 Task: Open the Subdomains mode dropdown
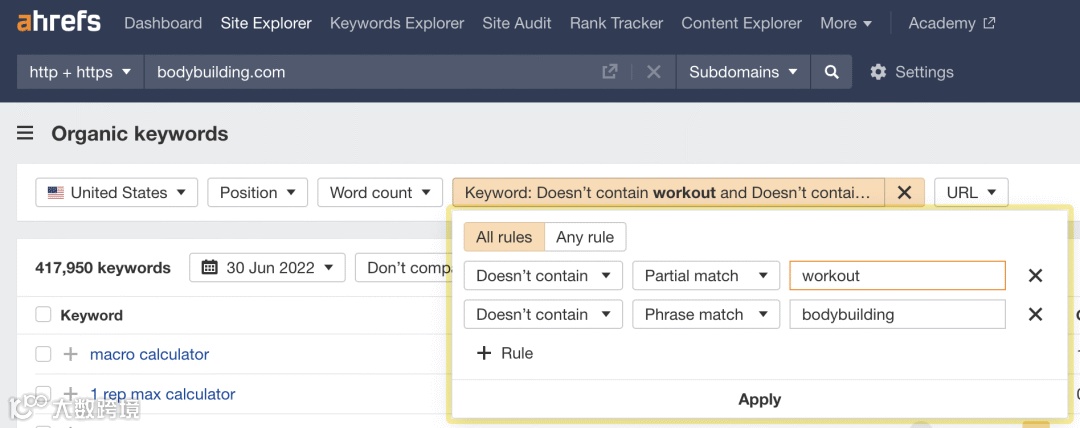pyautogui.click(x=743, y=72)
